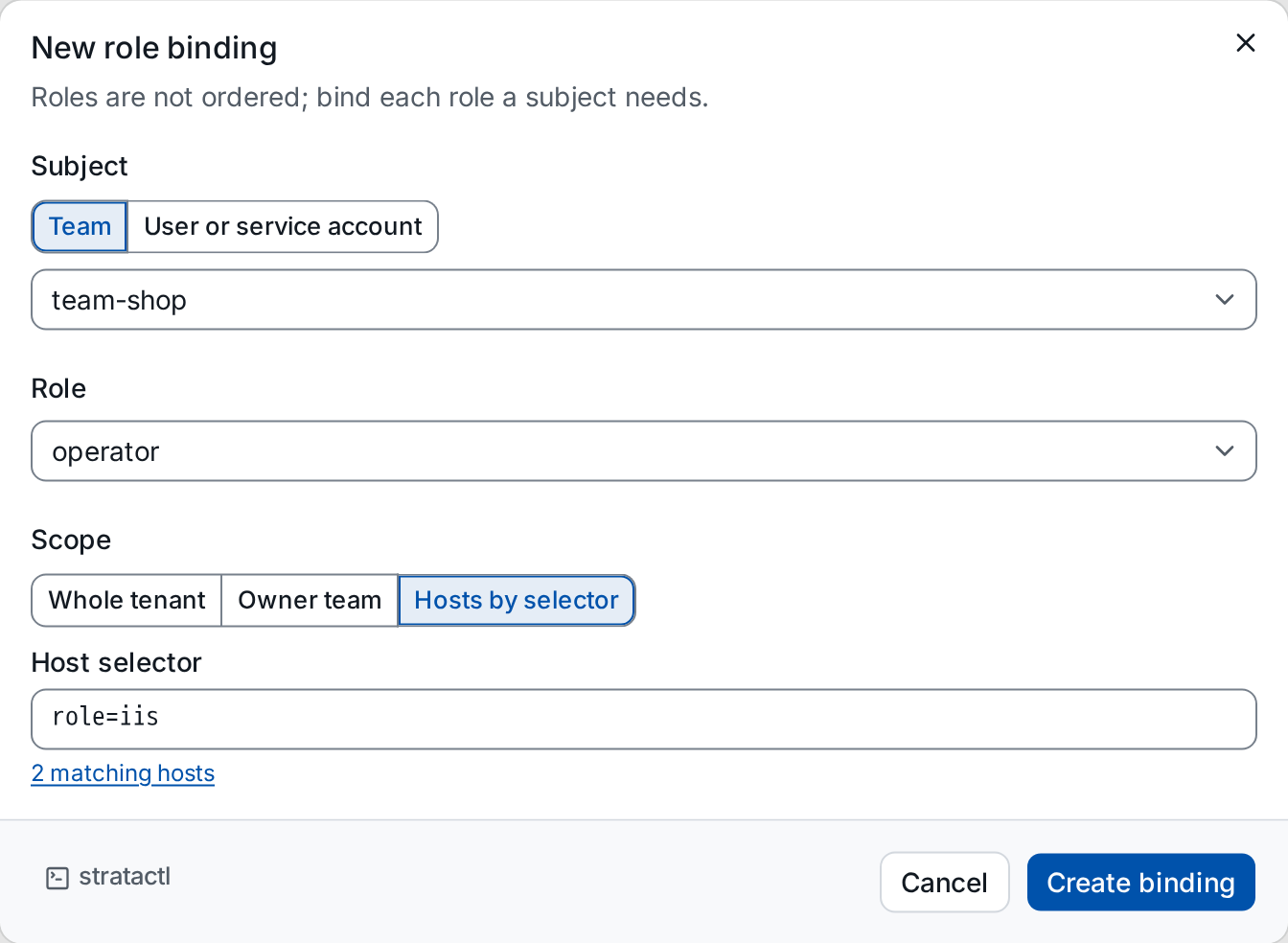Open the operator role dropdown
This screenshot has width=1288, height=943.
tap(644, 451)
